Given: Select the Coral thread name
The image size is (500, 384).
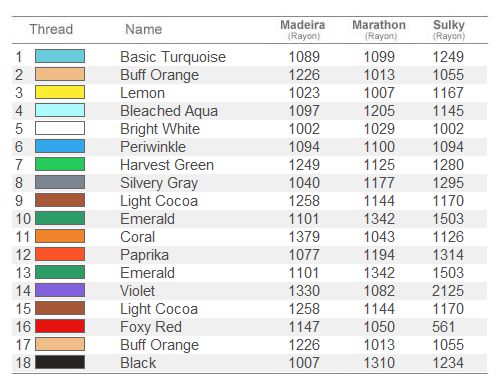Looking at the screenshot, I should pyautogui.click(x=137, y=237).
